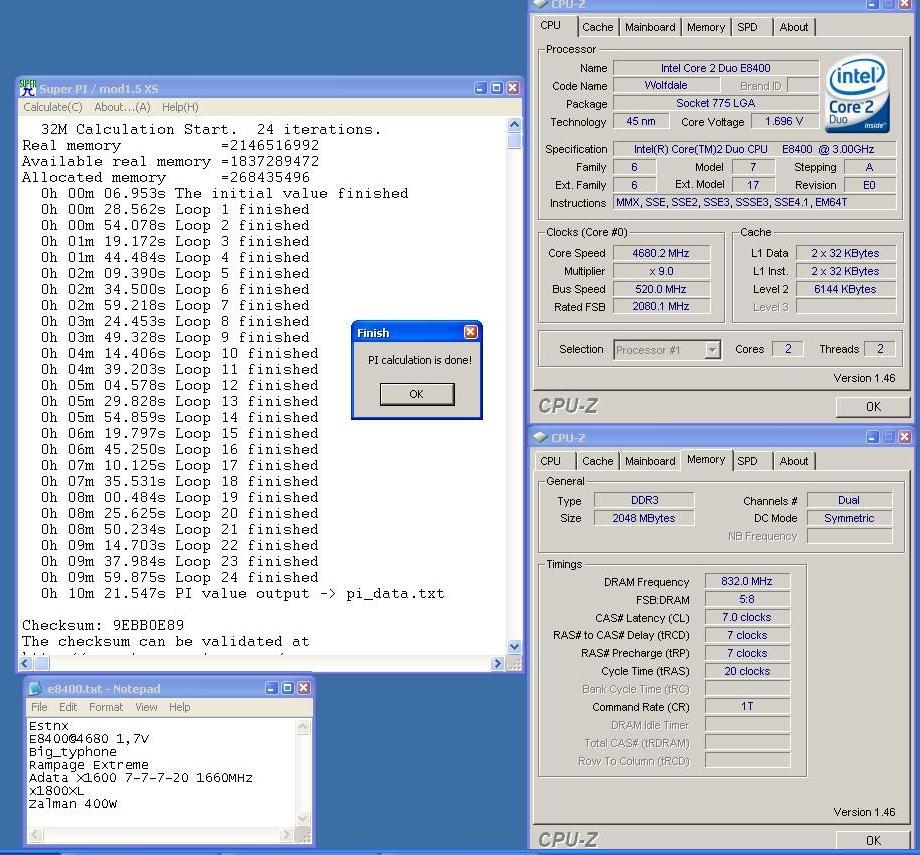
Task: Switch to About tab in upper CPU-Z
Action: [x=793, y=27]
